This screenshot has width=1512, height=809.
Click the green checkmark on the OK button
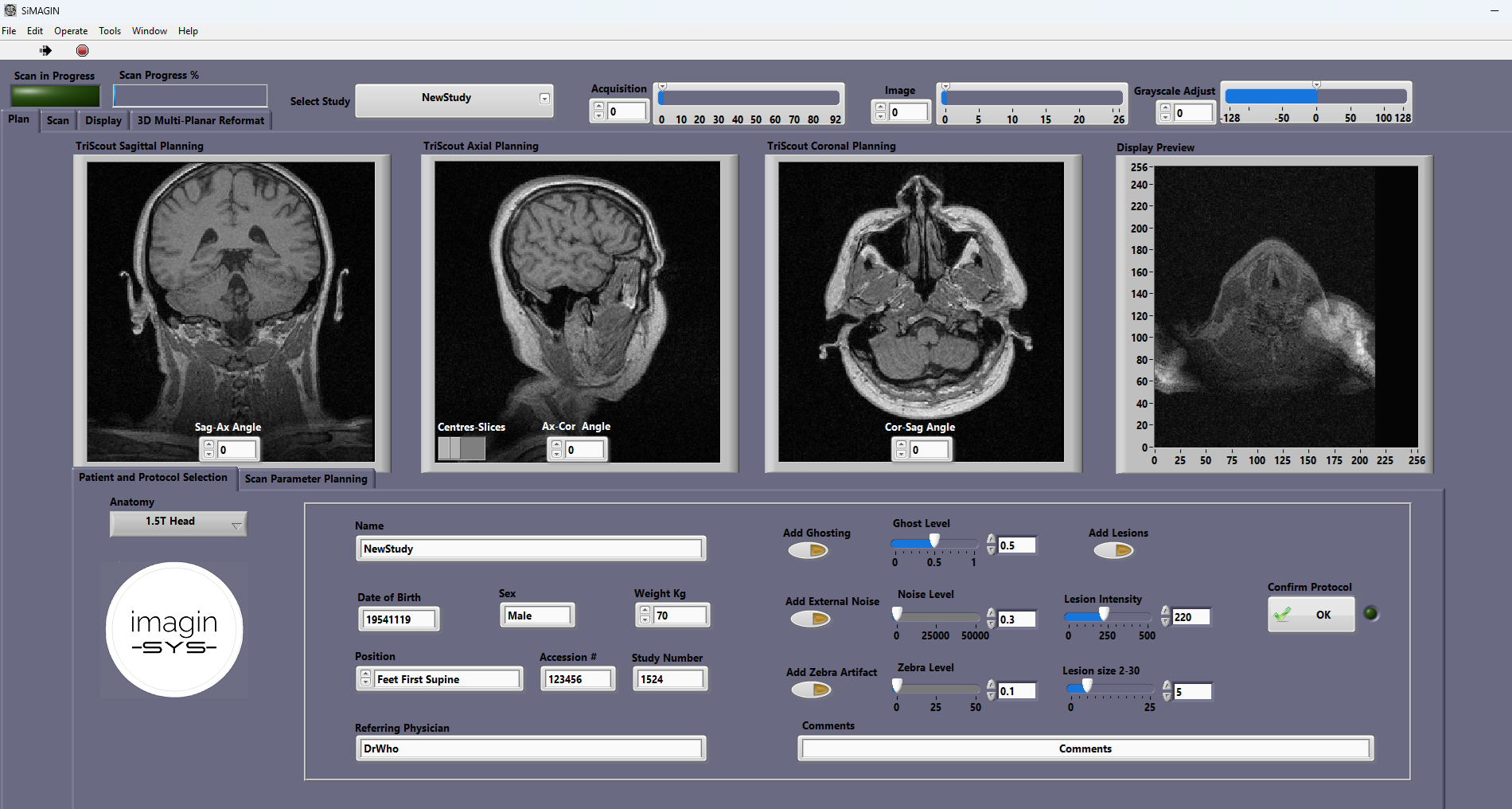click(1283, 614)
